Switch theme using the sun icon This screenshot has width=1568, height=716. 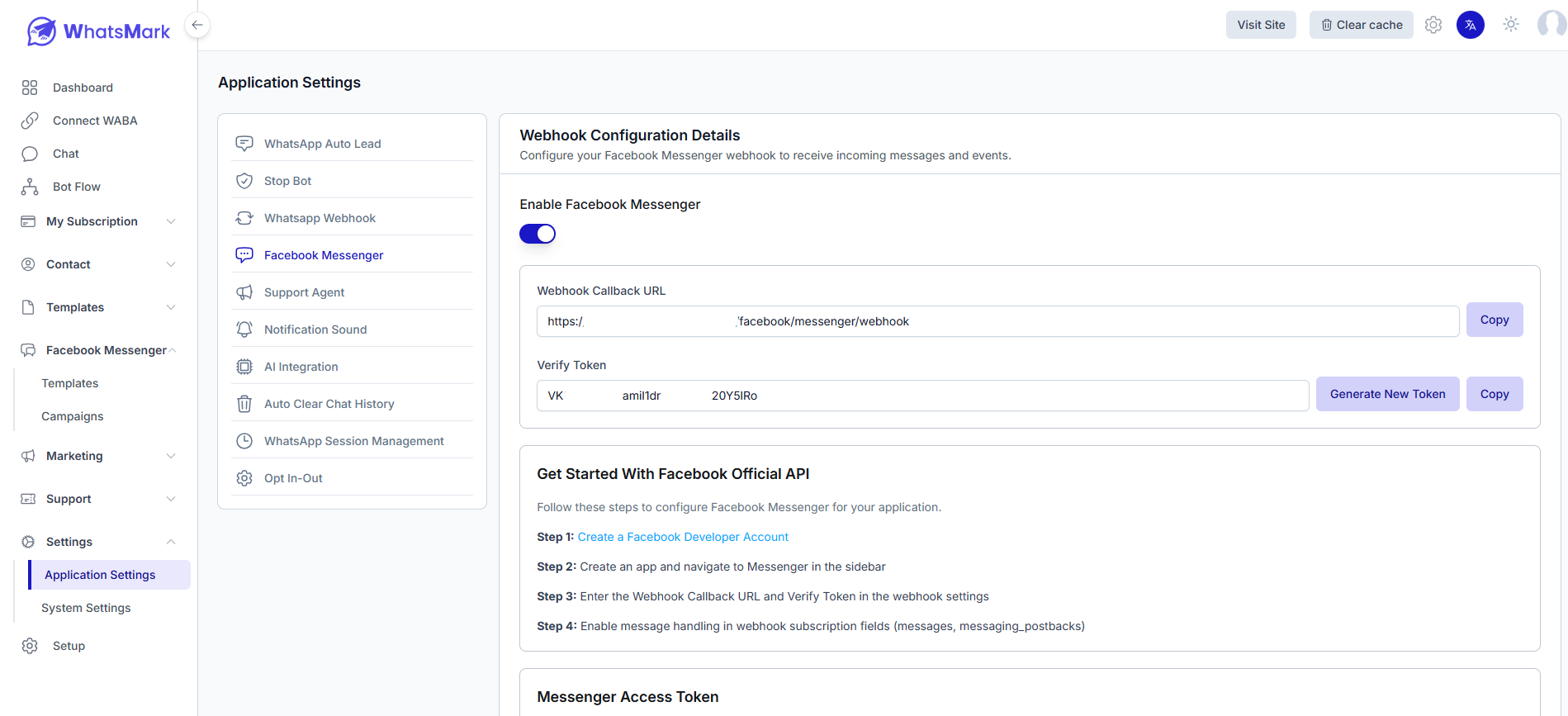coord(1511,25)
